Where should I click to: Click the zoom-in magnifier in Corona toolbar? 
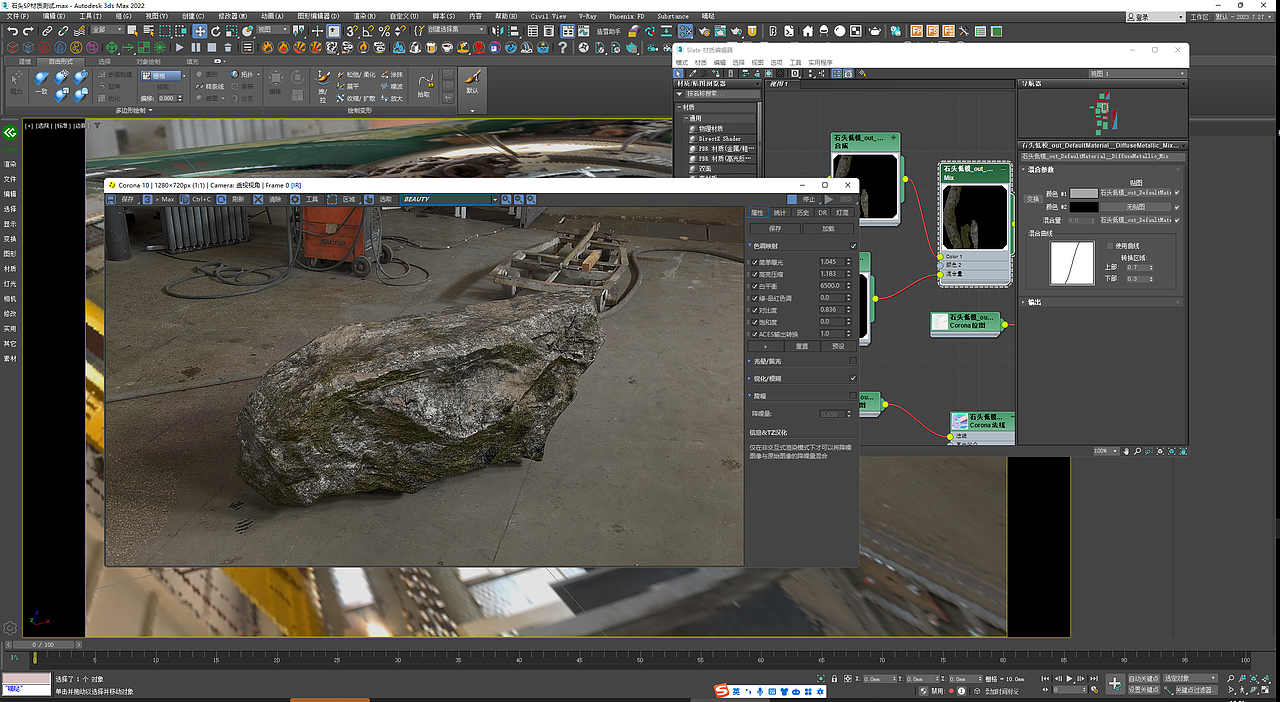click(x=506, y=200)
